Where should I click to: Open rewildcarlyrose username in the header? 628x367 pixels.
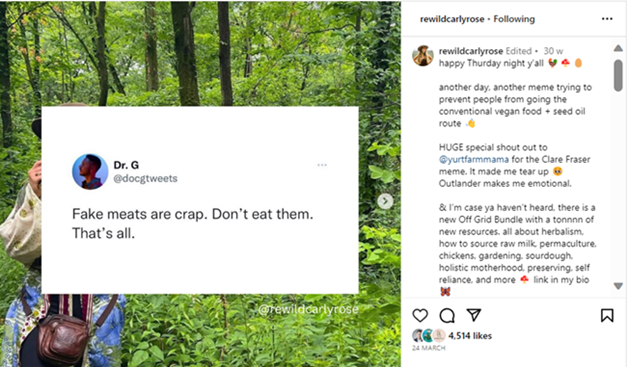pyautogui.click(x=452, y=19)
